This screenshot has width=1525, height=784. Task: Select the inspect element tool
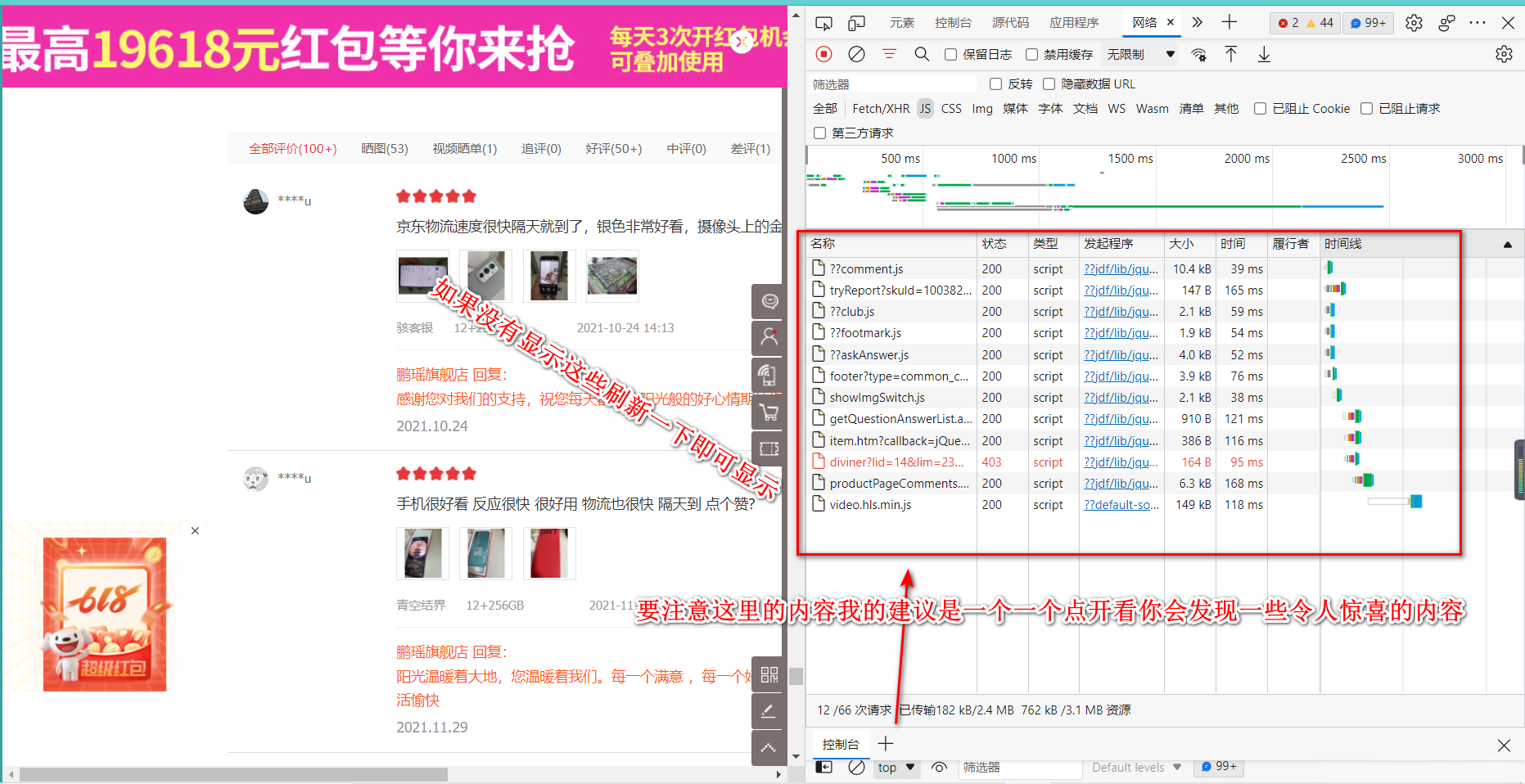click(824, 23)
